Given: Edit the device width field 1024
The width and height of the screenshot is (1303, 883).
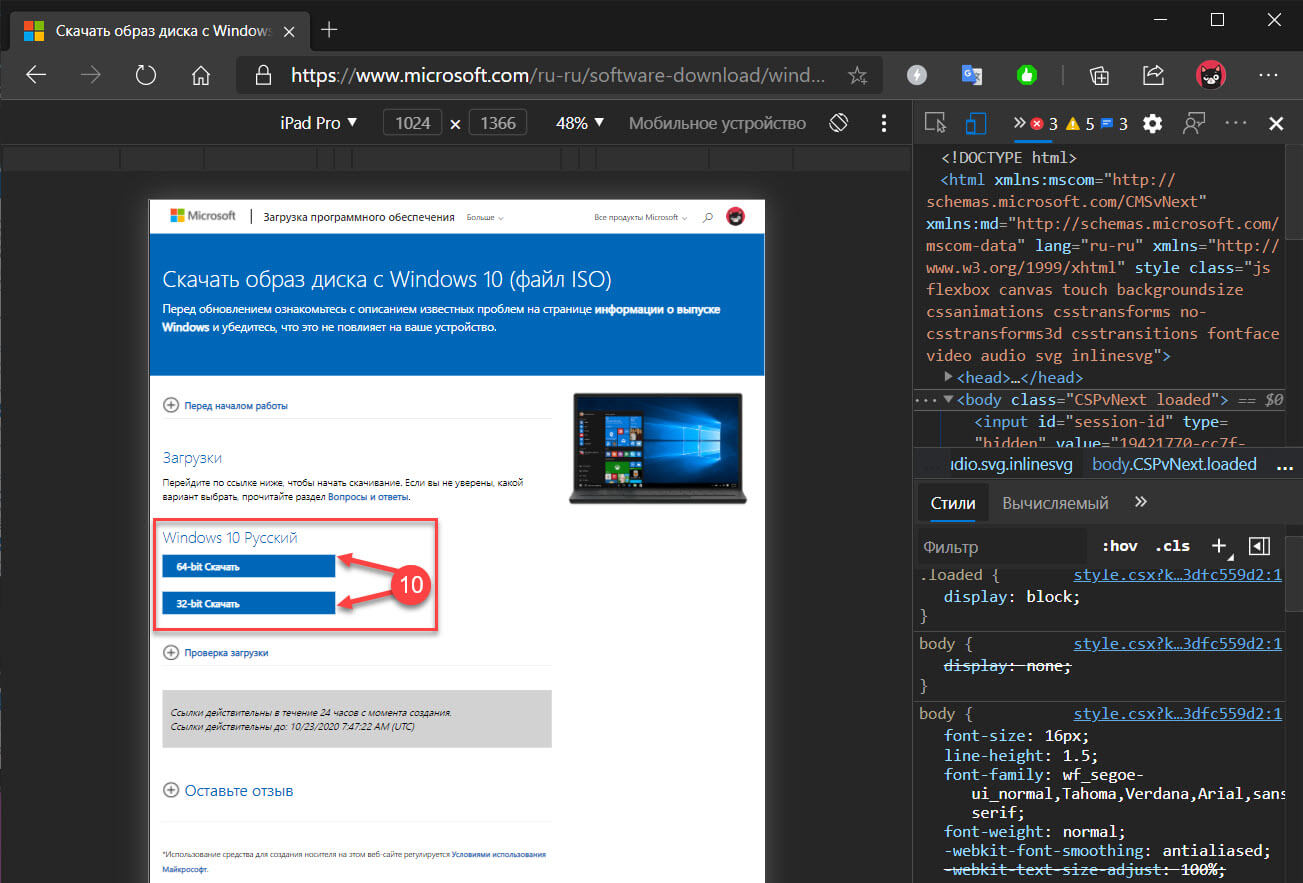Looking at the screenshot, I should point(413,123).
